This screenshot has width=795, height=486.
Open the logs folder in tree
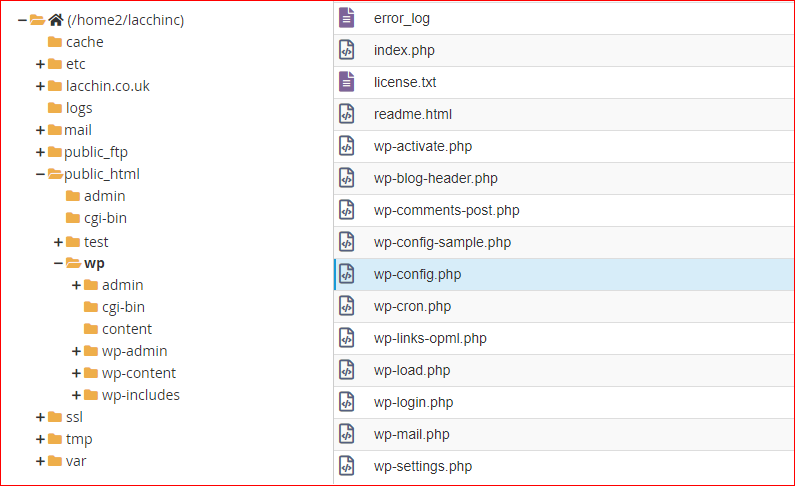[x=79, y=108]
